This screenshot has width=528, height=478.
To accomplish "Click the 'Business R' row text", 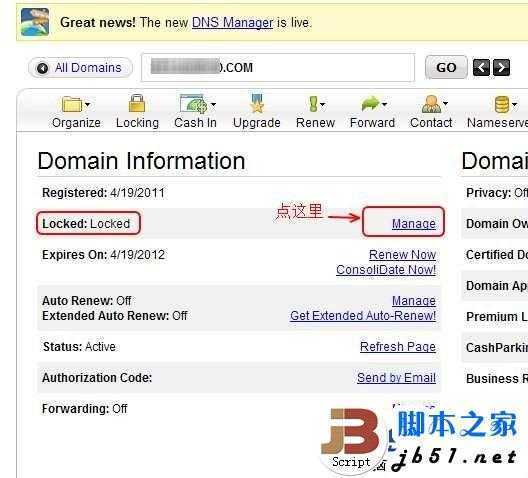I will pyautogui.click(x=497, y=379).
